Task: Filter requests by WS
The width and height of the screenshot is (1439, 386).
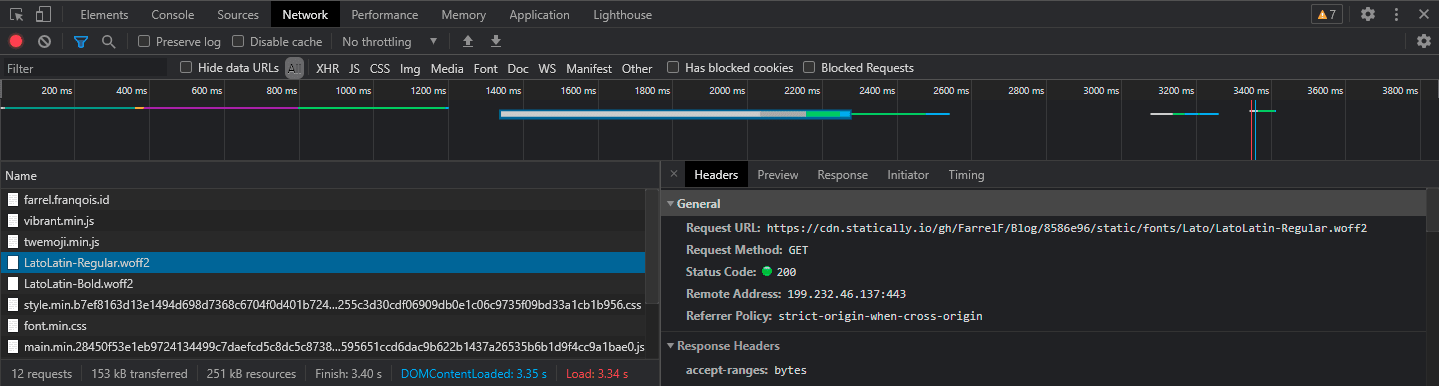Action: (547, 69)
